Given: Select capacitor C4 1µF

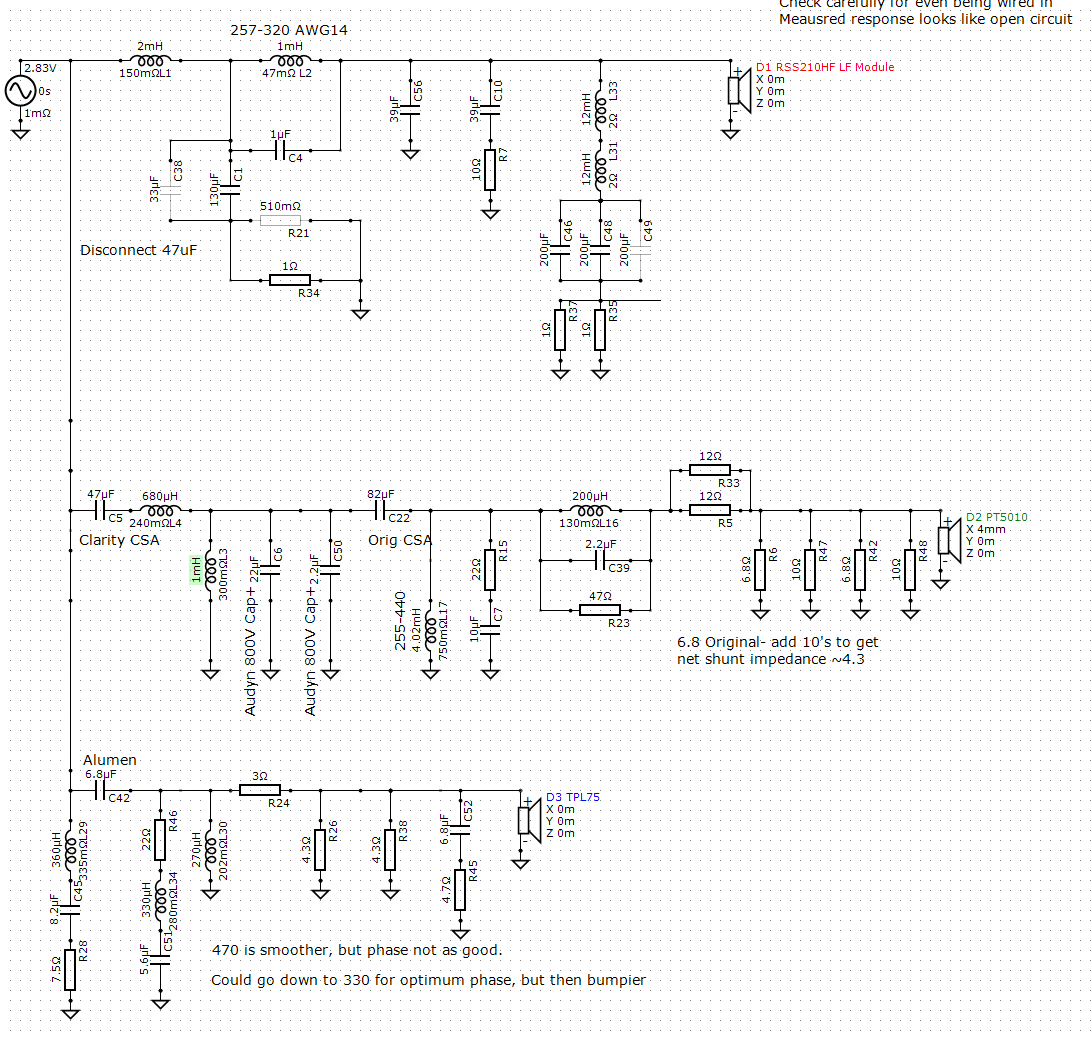Looking at the screenshot, I should coord(281,150).
